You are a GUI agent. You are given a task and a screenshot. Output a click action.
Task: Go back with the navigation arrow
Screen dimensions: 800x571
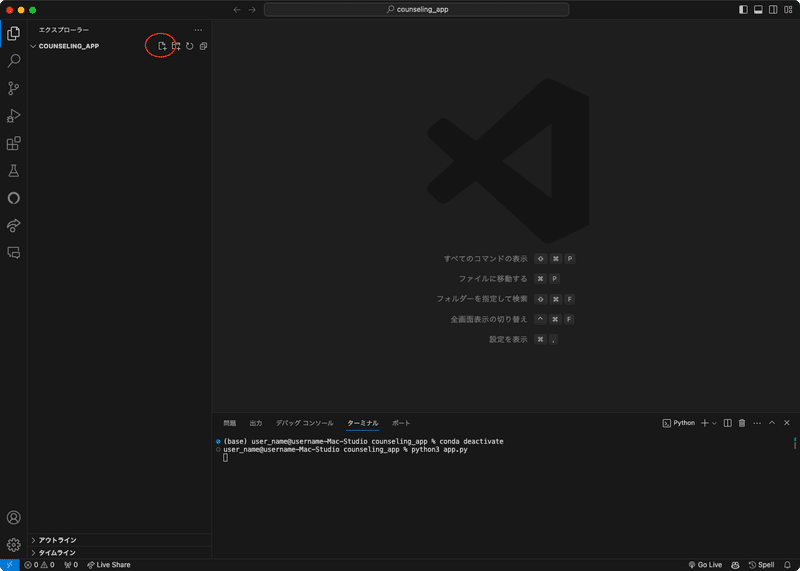(x=237, y=10)
